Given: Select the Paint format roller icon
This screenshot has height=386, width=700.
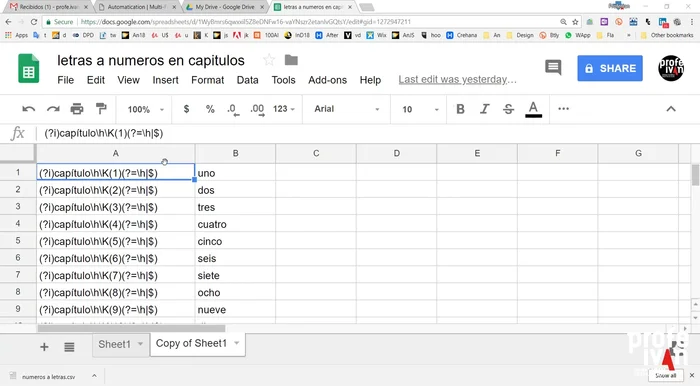Looking at the screenshot, I should pyautogui.click(x=101, y=108).
